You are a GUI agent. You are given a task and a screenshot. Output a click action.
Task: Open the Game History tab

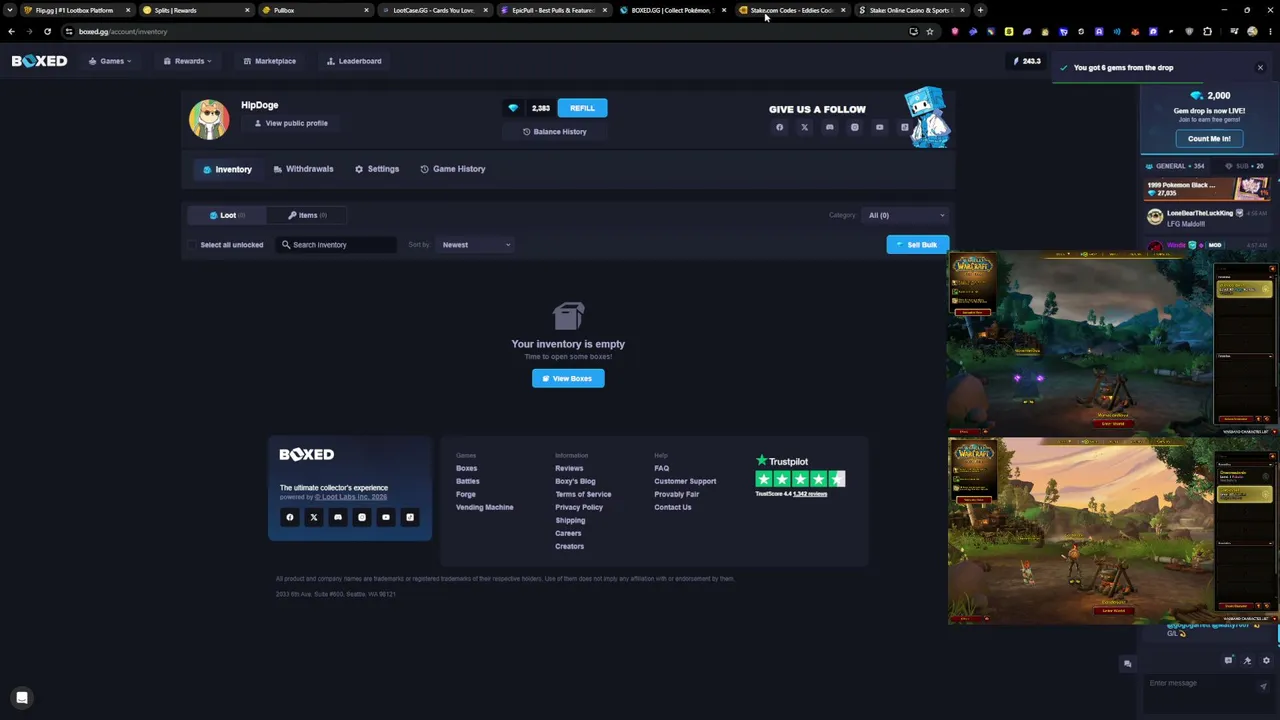[x=453, y=169]
